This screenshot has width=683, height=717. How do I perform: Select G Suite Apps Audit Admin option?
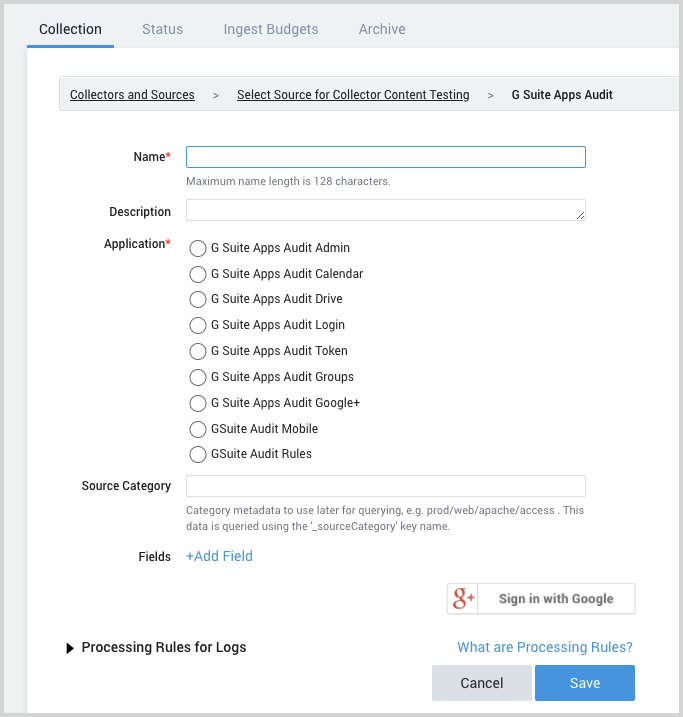(x=198, y=248)
